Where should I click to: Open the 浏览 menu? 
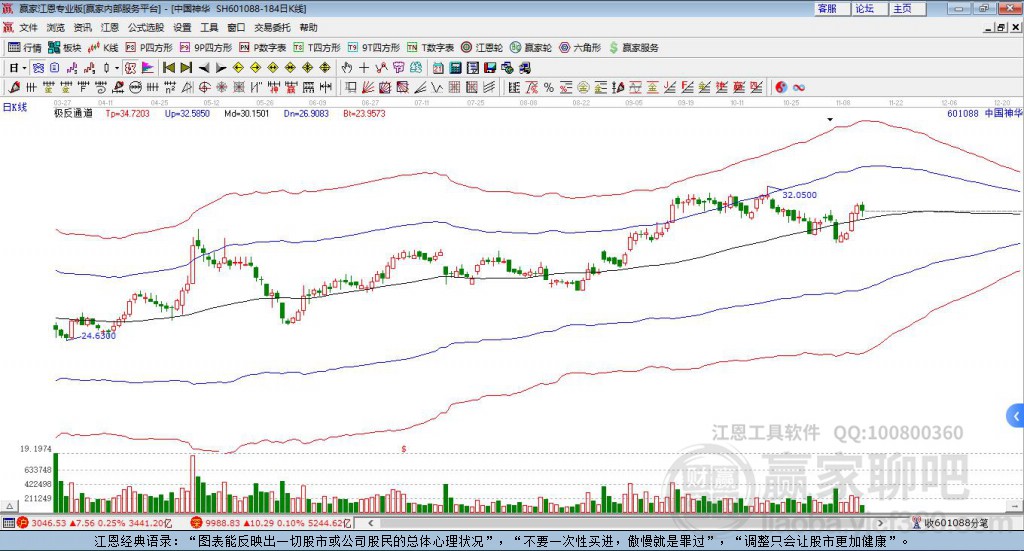56,27
